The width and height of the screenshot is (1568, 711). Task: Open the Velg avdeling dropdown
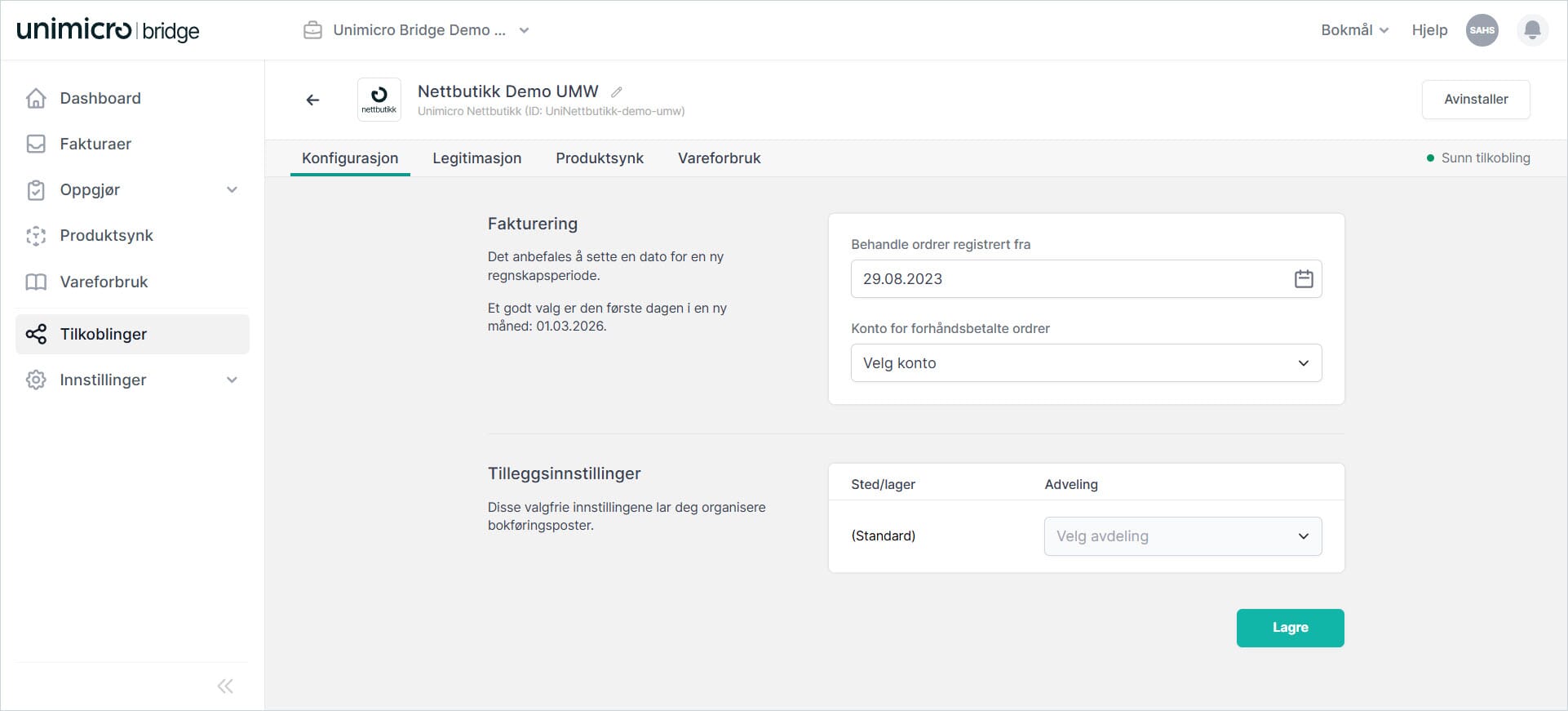pos(1182,536)
